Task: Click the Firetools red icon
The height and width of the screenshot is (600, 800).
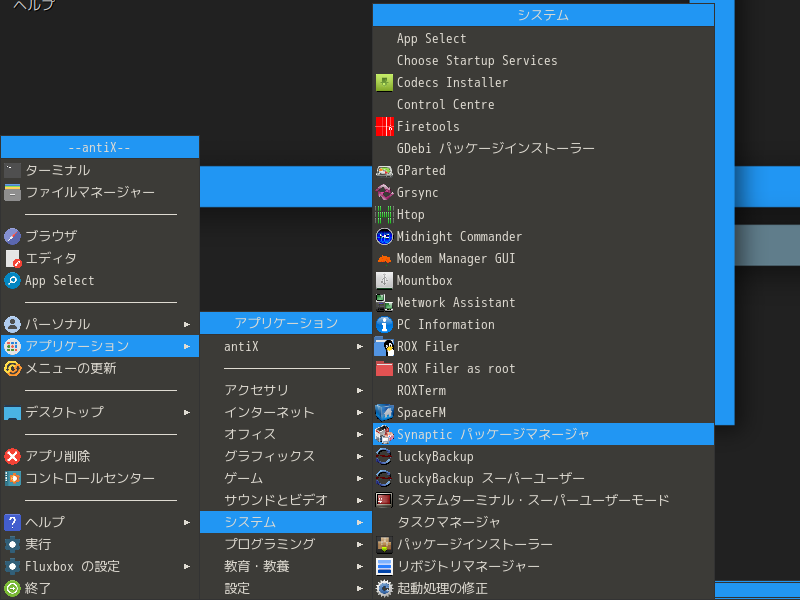Action: pyautogui.click(x=384, y=127)
